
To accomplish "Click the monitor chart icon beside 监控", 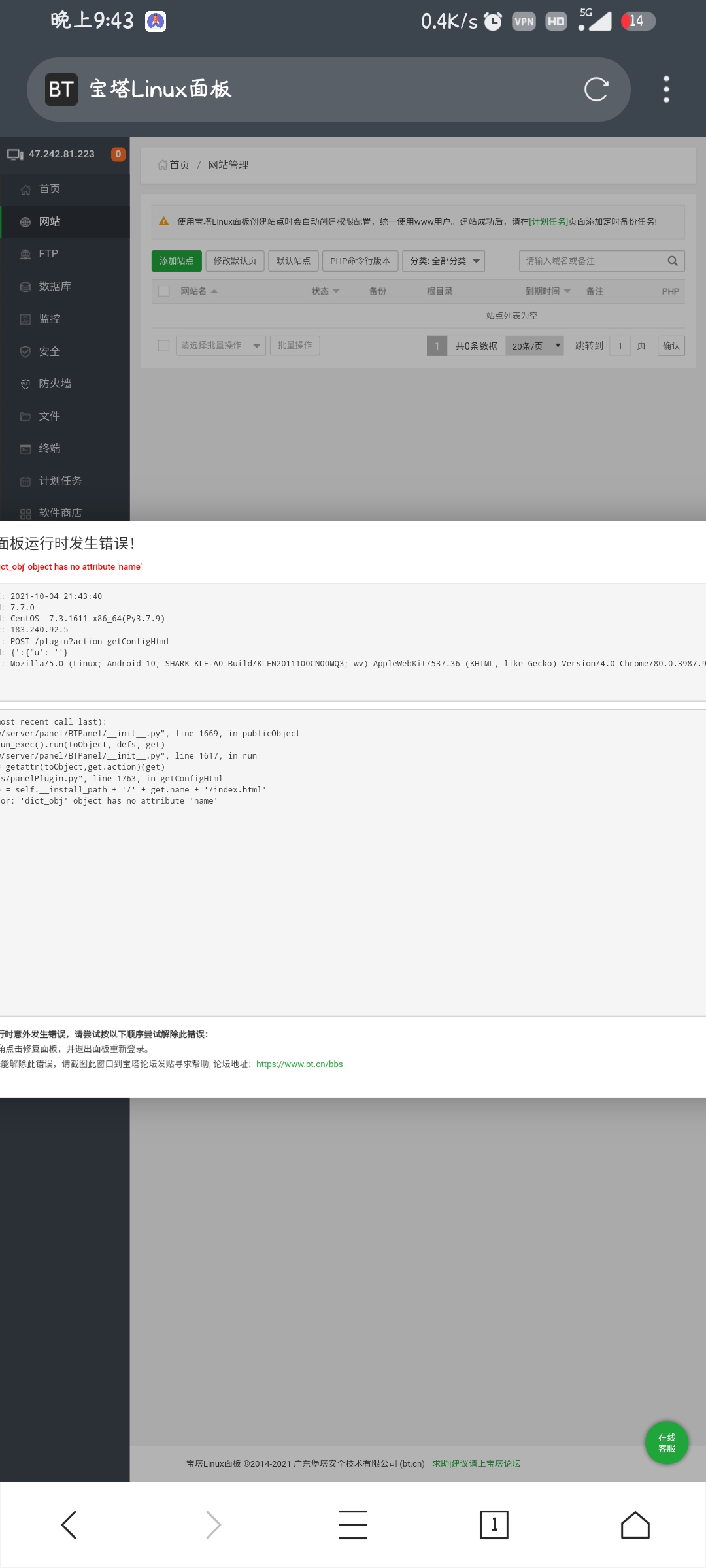I will coord(25,319).
